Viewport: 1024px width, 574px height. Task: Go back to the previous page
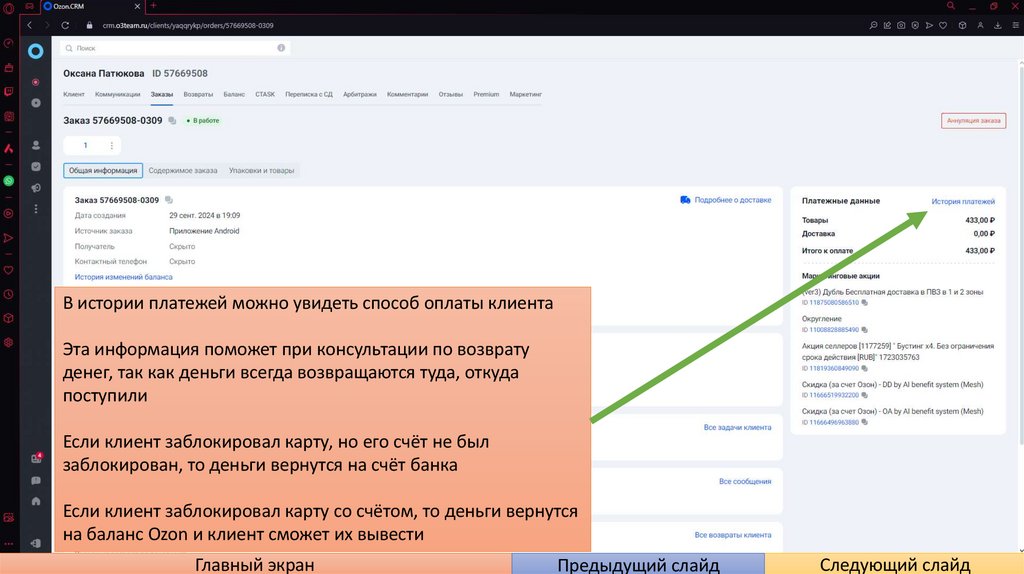click(x=29, y=25)
